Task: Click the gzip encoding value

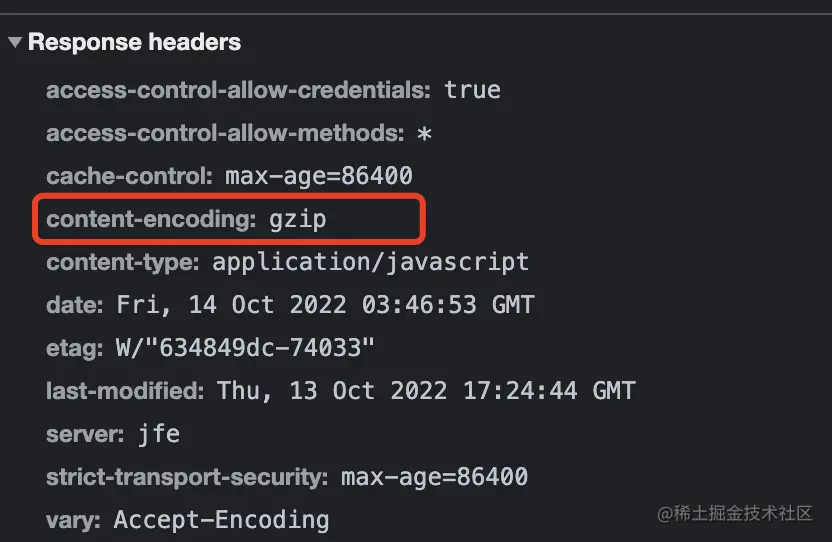Action: coord(298,220)
